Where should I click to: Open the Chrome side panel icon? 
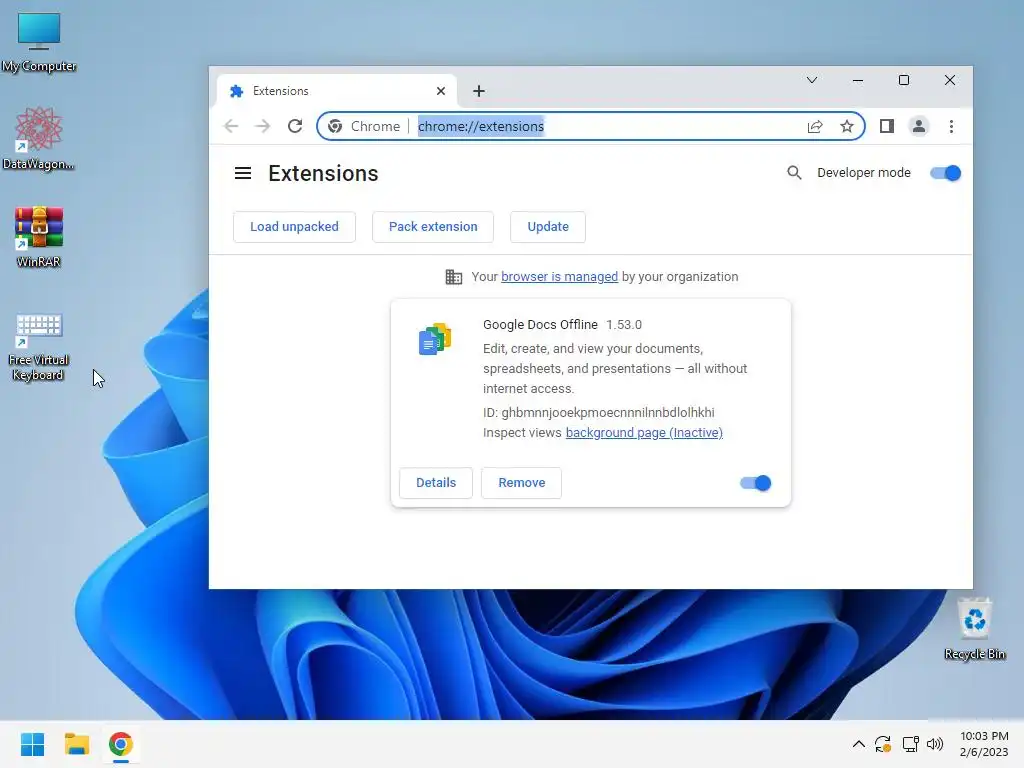pyautogui.click(x=886, y=126)
